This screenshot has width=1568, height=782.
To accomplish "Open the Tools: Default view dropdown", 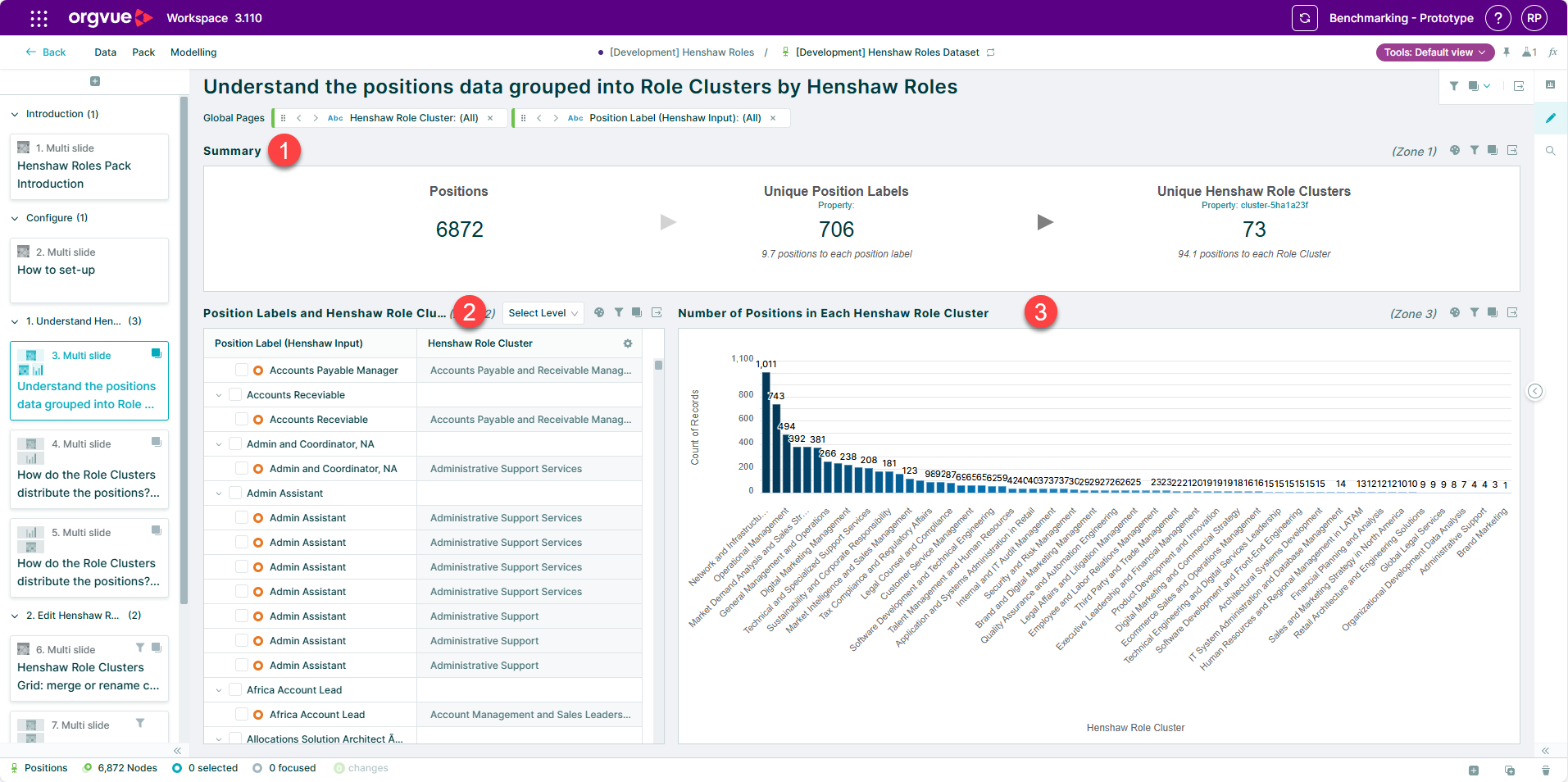I will pos(1435,52).
